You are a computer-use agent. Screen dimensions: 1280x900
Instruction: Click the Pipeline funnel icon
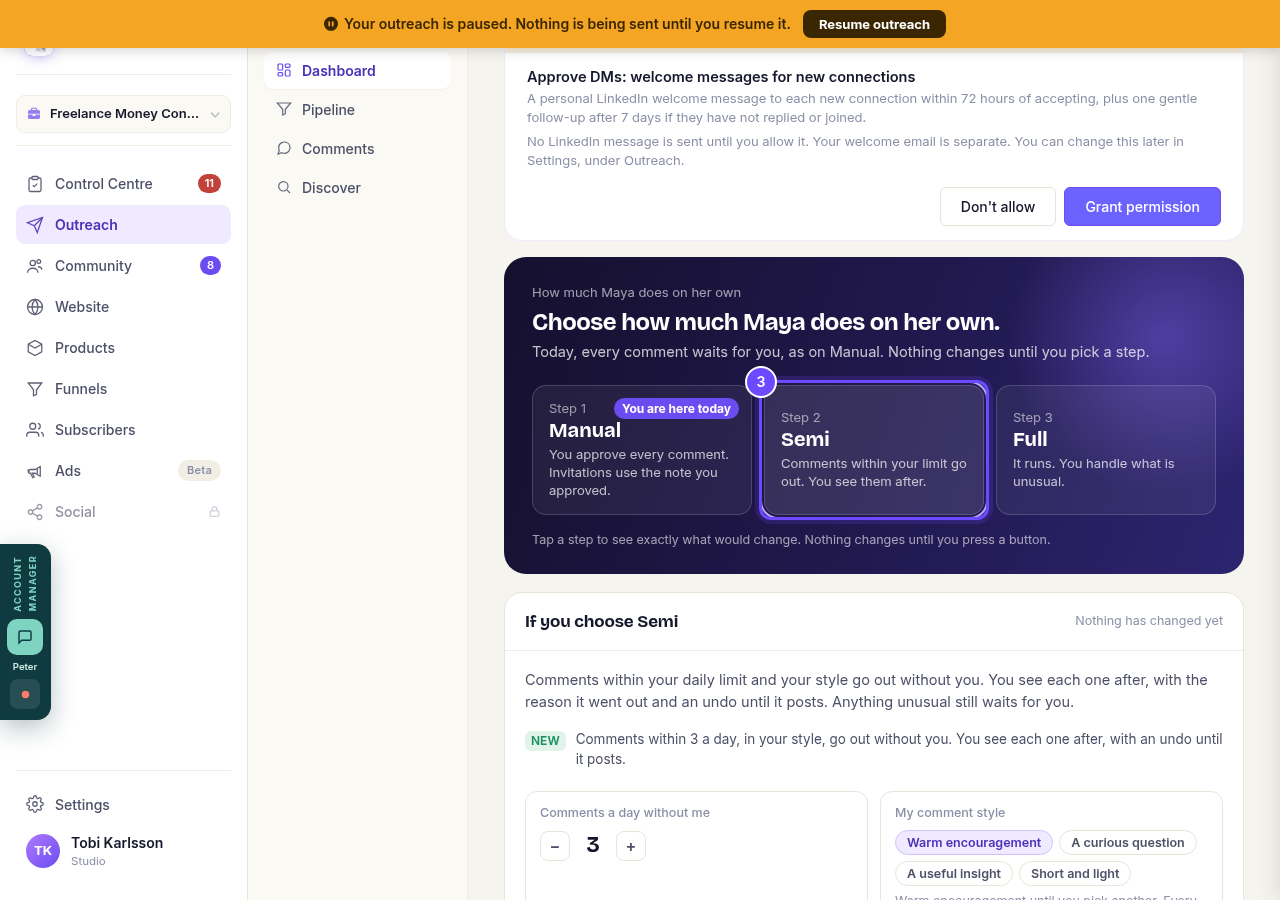click(284, 110)
